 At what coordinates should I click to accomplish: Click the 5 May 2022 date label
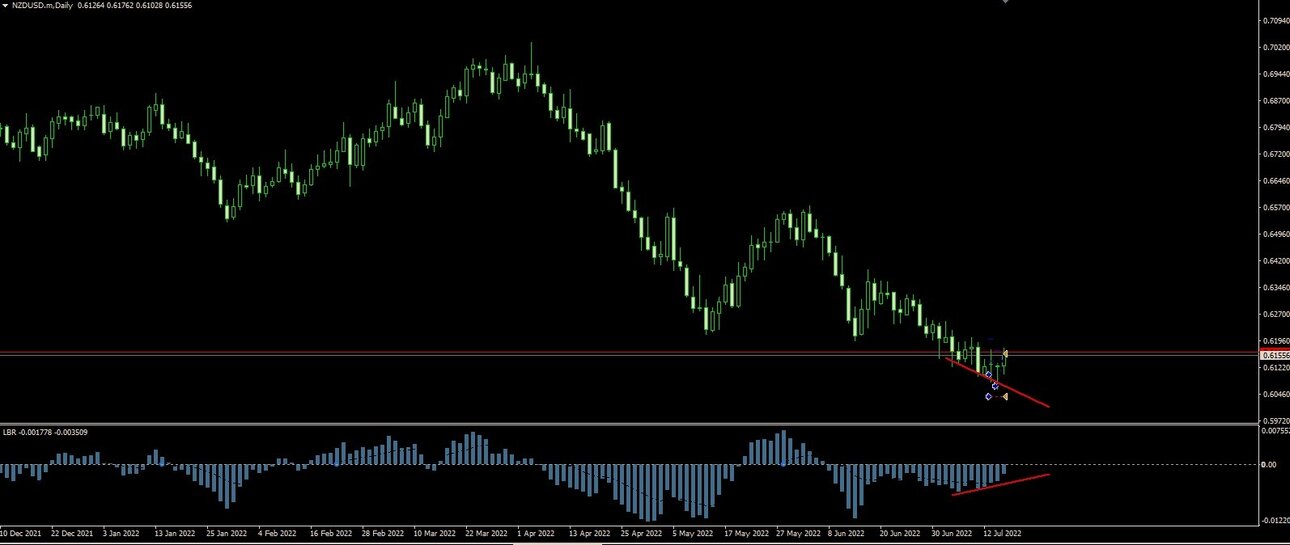694,534
